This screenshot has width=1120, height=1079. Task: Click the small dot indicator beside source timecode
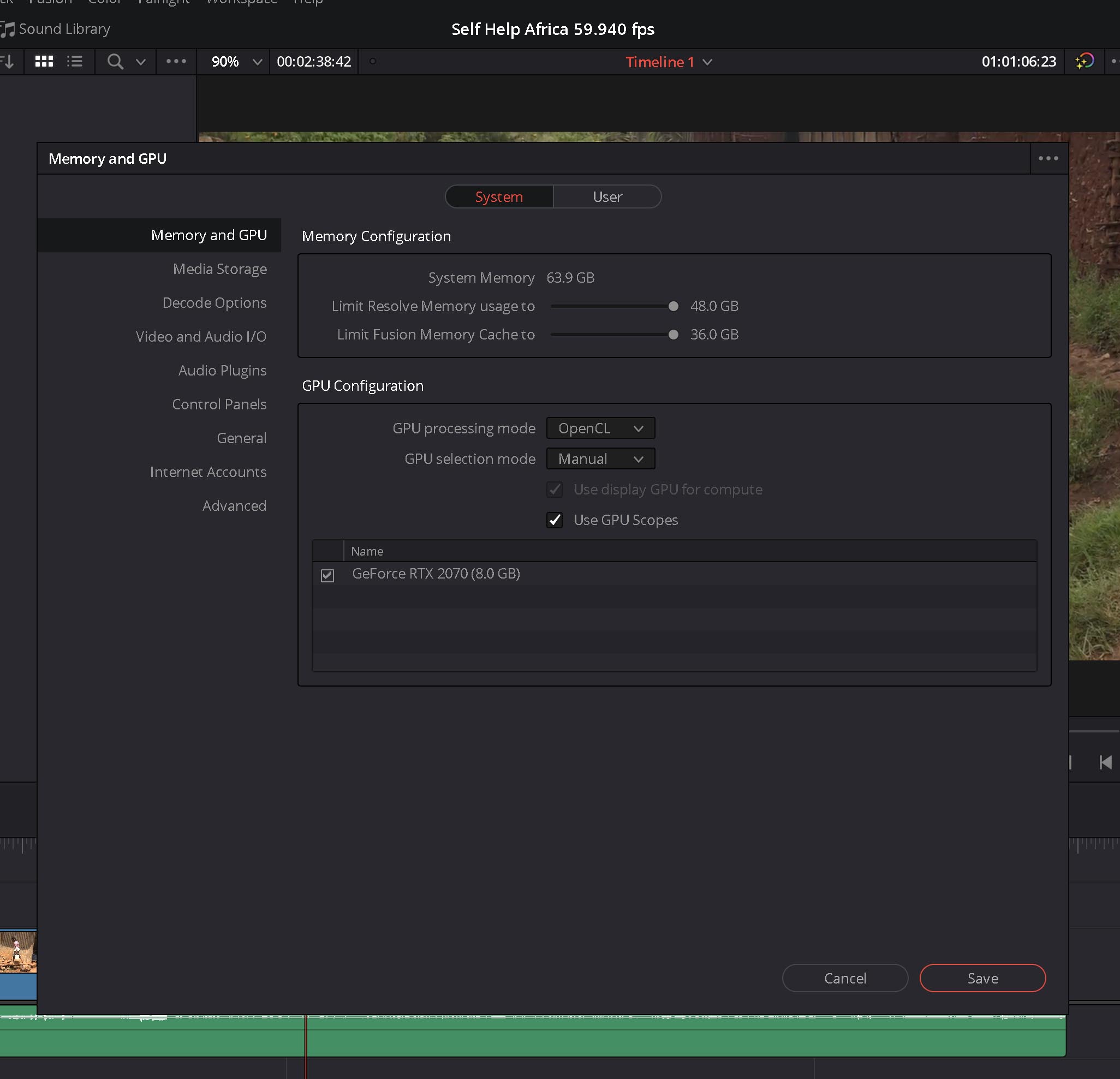coord(373,61)
